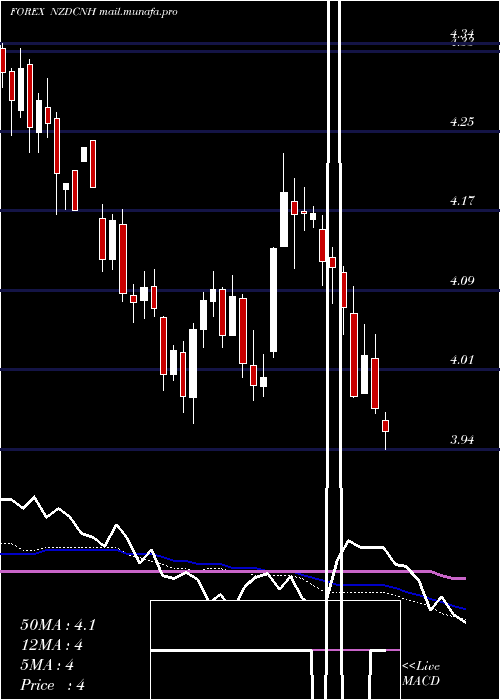Screen dimensions: 500x700
Task: Click the '12MA : 4' readout
Action: click(x=51, y=645)
